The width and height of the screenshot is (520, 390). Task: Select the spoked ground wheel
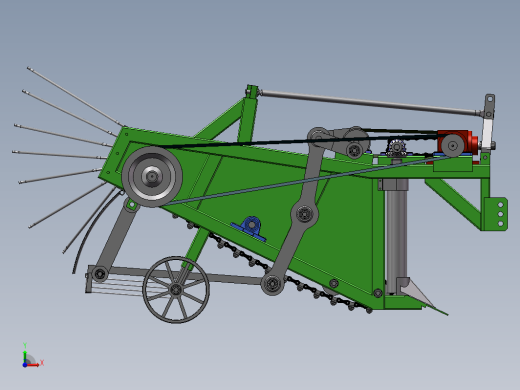(x=176, y=289)
